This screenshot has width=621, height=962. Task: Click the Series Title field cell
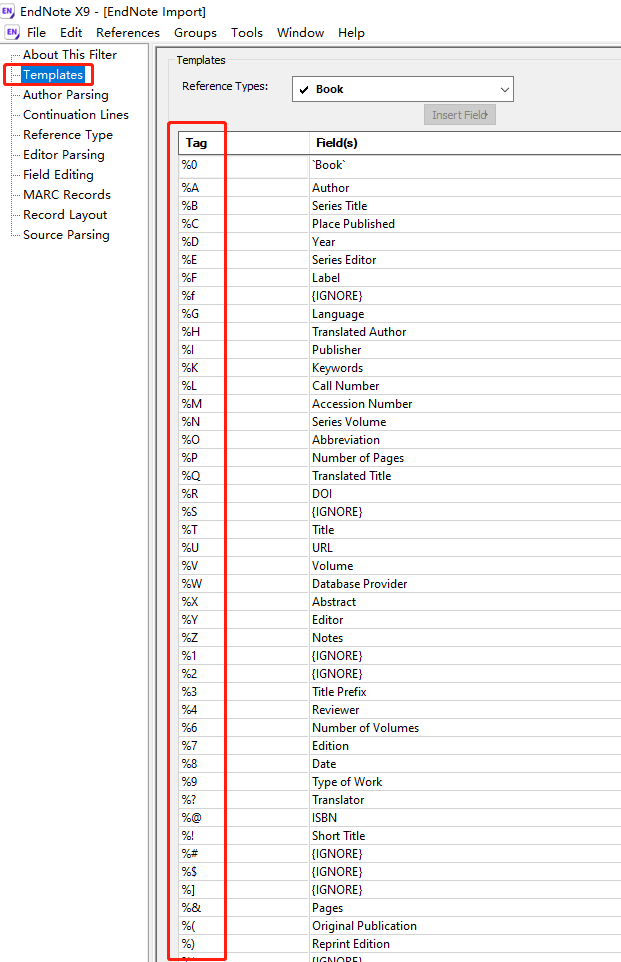[x=465, y=206]
